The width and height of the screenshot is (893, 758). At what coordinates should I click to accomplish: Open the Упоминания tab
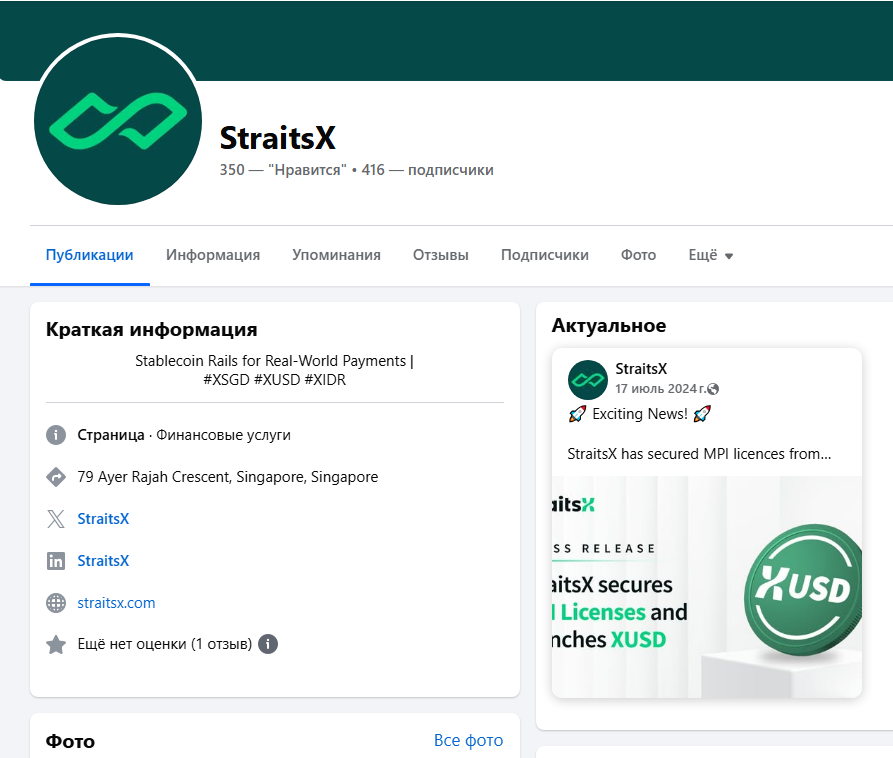click(336, 255)
